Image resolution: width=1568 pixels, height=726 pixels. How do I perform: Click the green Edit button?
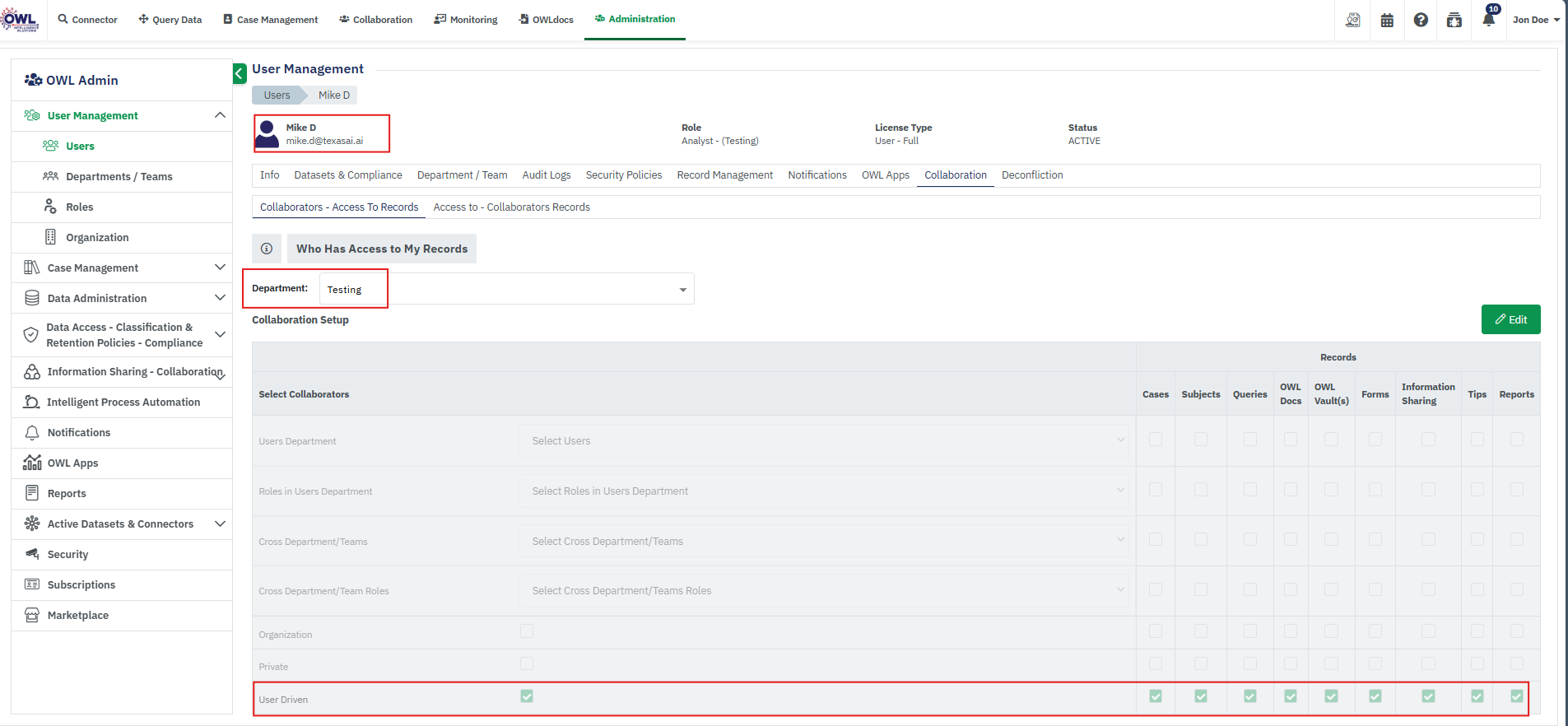point(1510,319)
